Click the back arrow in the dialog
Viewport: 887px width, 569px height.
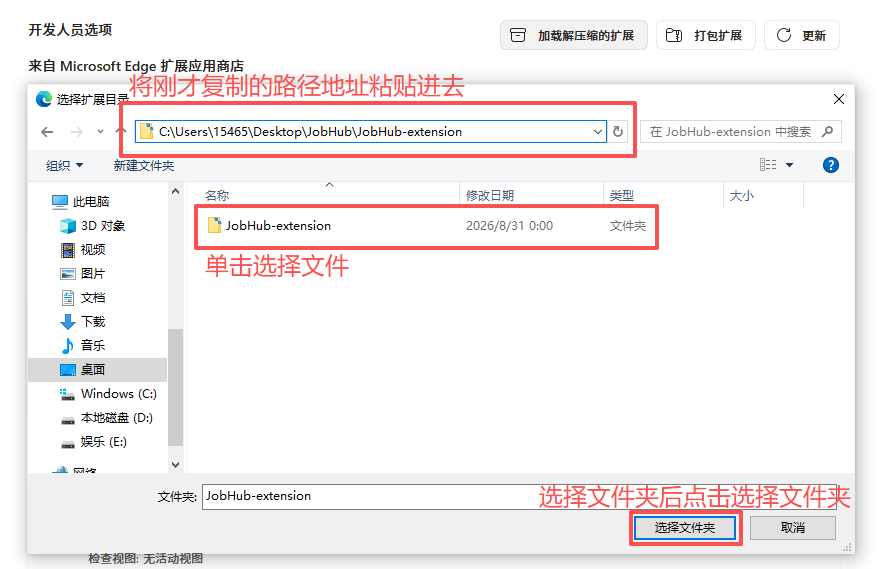(47, 132)
